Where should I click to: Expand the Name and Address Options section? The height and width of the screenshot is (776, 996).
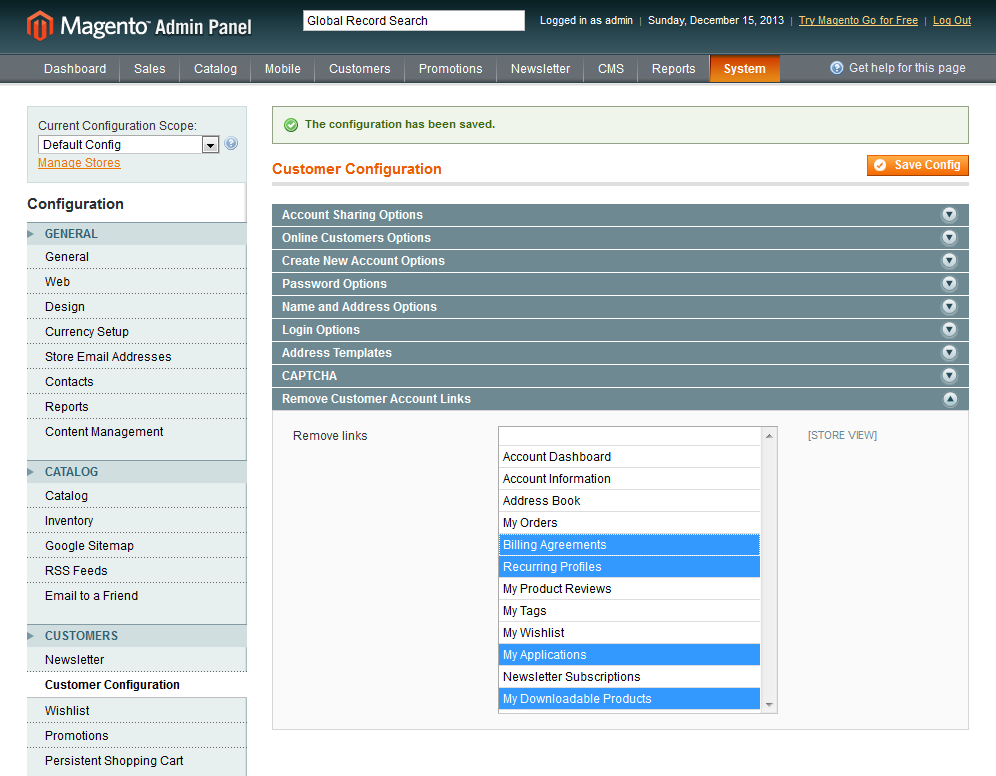pos(620,307)
